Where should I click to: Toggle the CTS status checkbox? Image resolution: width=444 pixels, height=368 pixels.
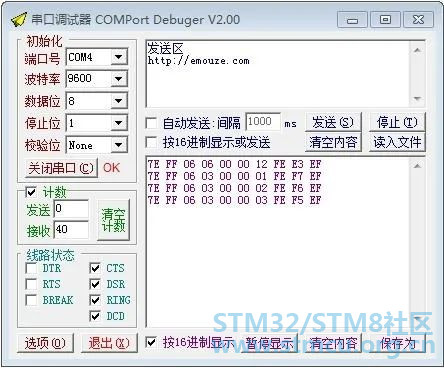95,268
